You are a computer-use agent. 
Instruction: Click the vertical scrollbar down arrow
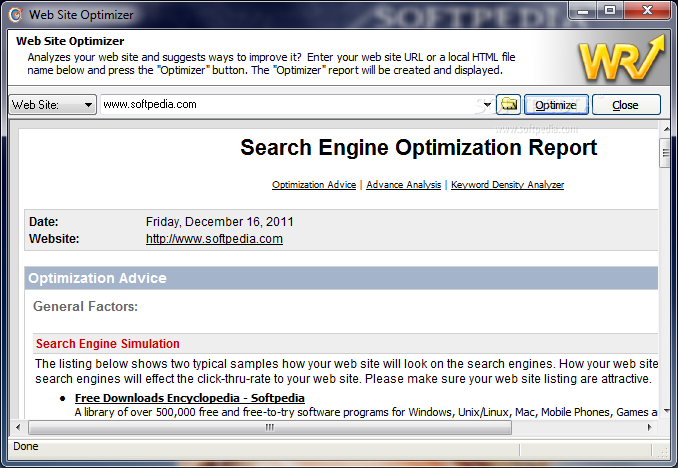coord(665,411)
